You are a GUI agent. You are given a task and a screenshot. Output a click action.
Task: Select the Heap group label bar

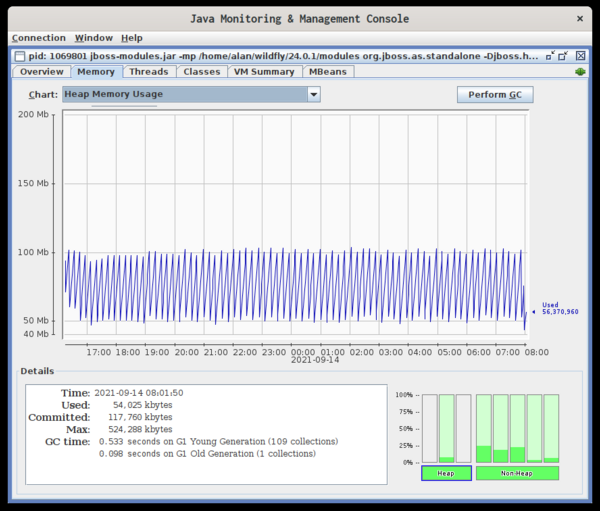(x=446, y=473)
